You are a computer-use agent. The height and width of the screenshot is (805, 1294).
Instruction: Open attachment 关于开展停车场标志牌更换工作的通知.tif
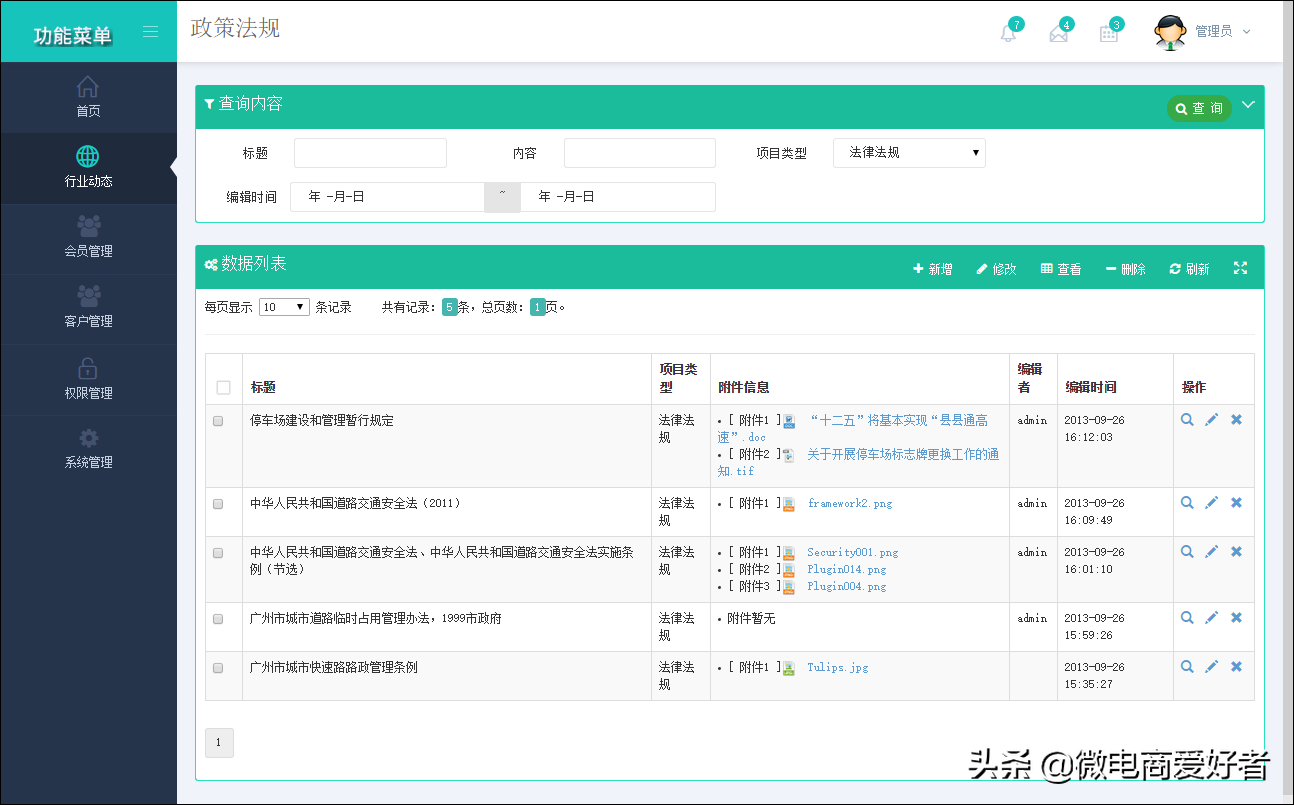click(858, 462)
